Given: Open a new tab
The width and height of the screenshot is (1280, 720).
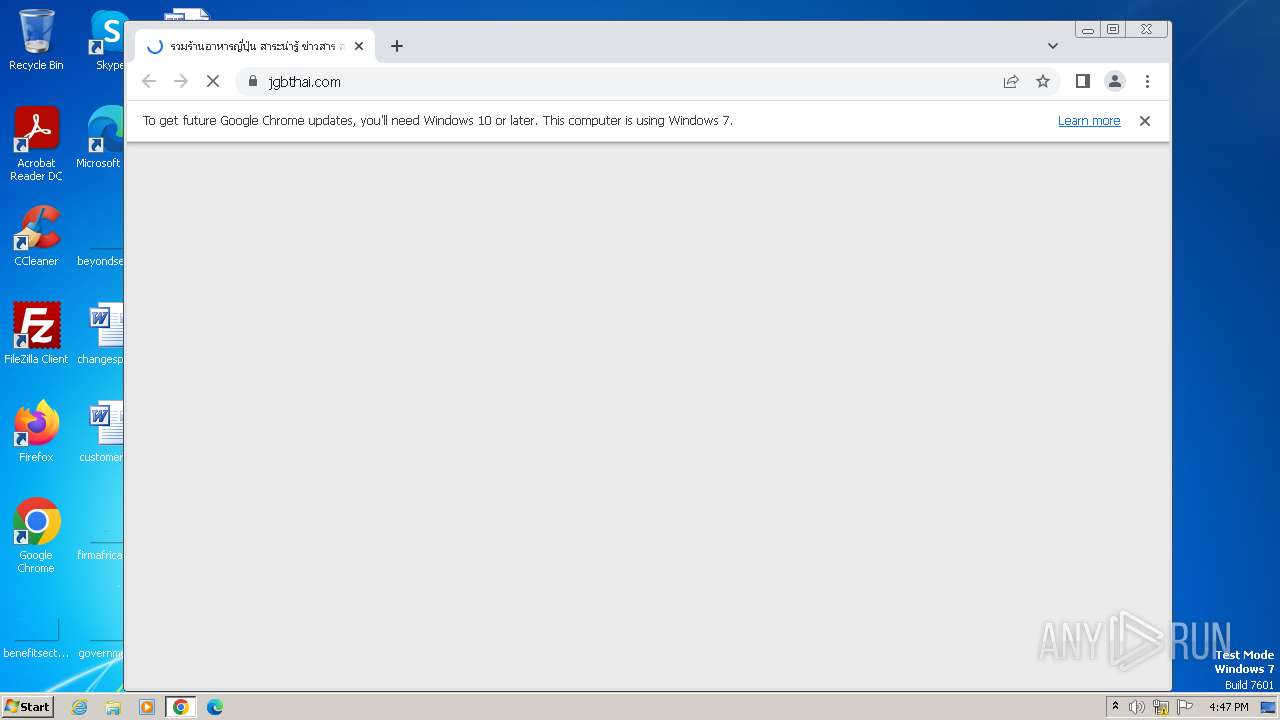Looking at the screenshot, I should pos(397,46).
